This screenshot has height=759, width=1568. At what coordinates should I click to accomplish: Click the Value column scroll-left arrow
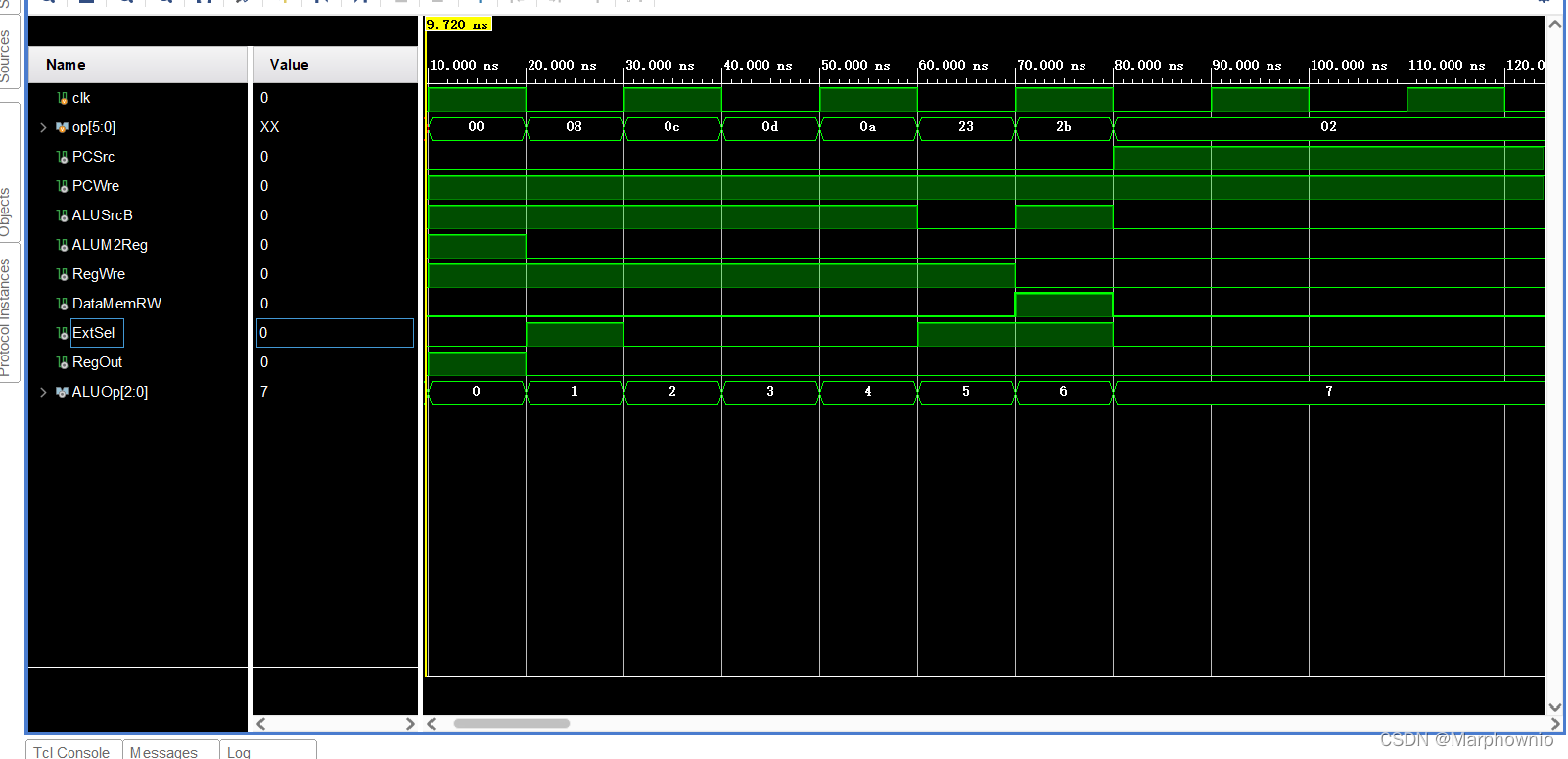coord(261,724)
